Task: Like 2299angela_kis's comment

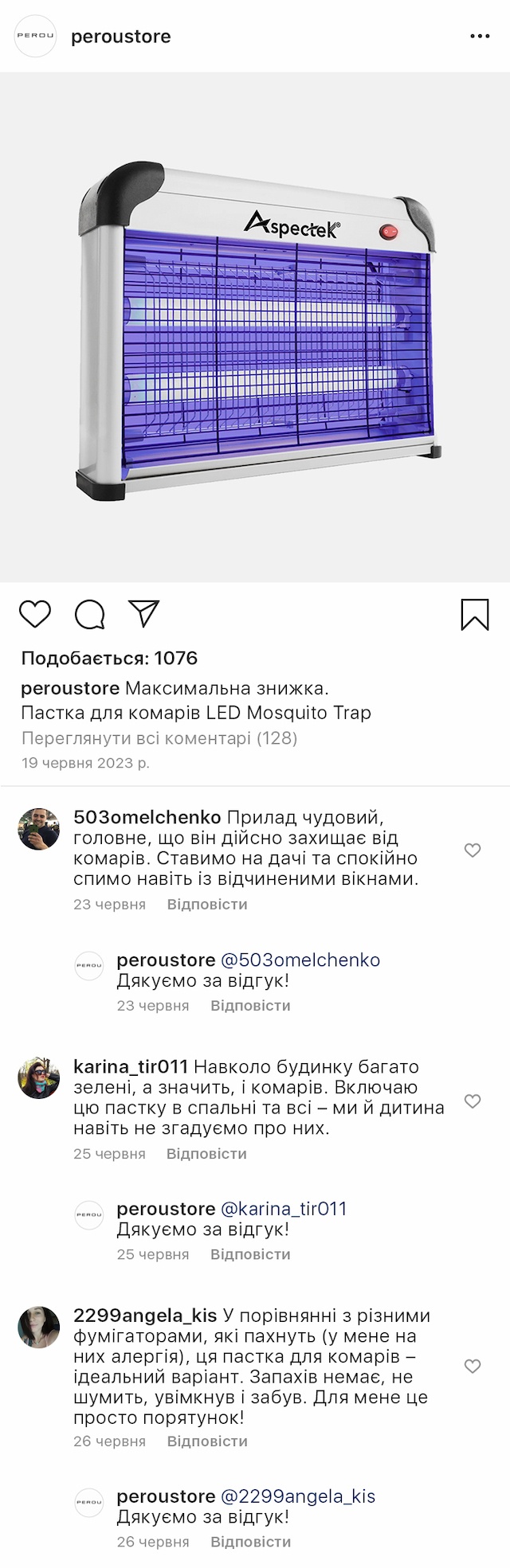Action: 473,1367
